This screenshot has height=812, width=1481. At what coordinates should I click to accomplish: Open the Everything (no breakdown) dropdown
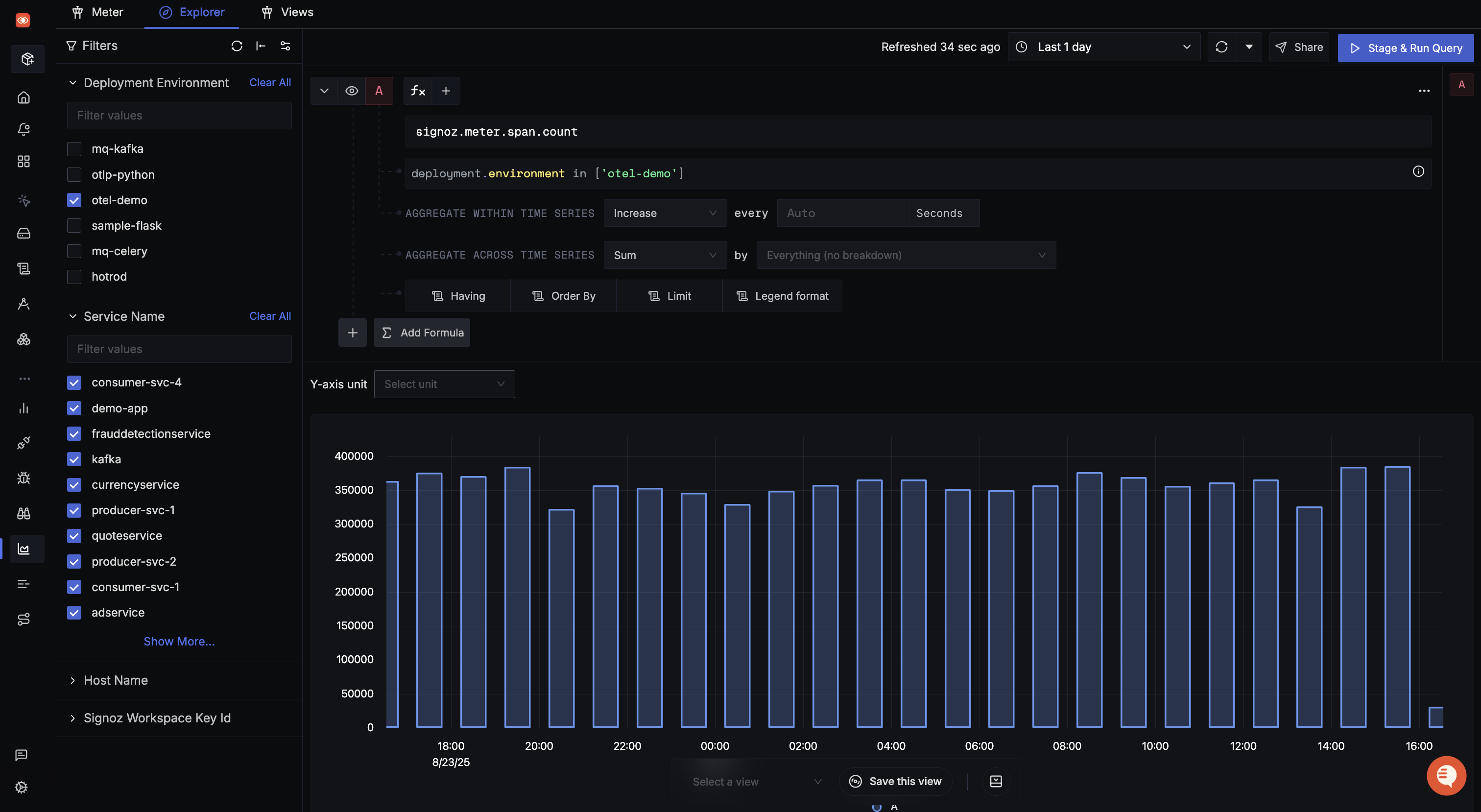pyautogui.click(x=906, y=255)
